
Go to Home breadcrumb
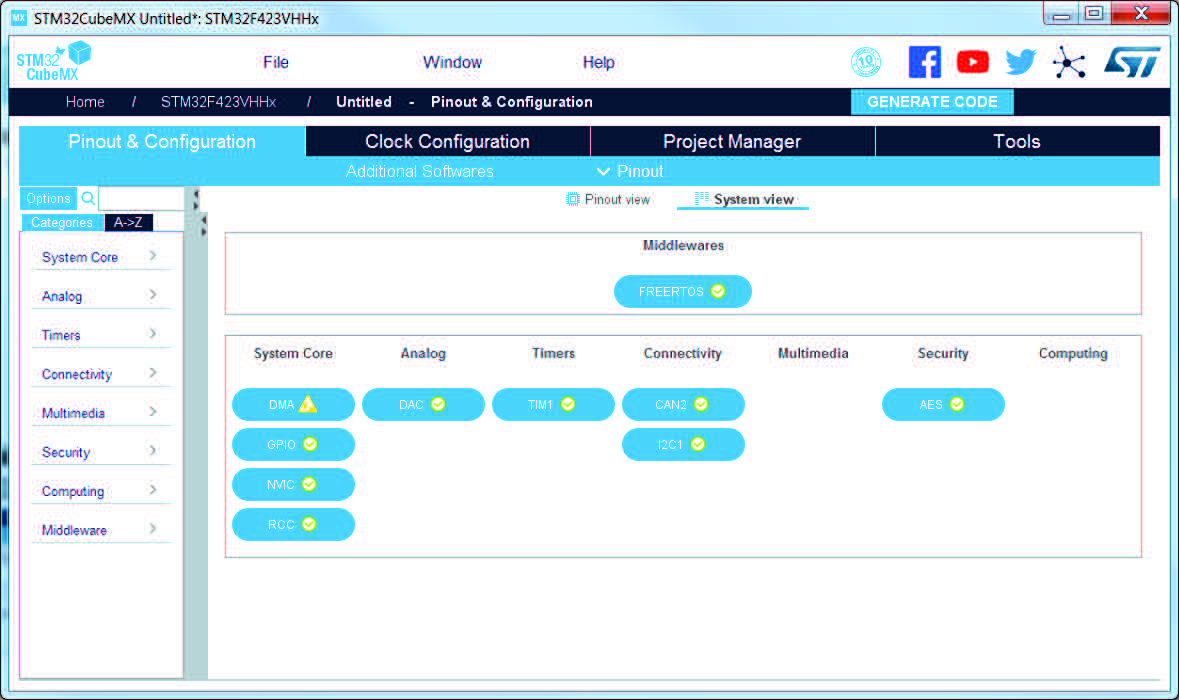(x=85, y=102)
